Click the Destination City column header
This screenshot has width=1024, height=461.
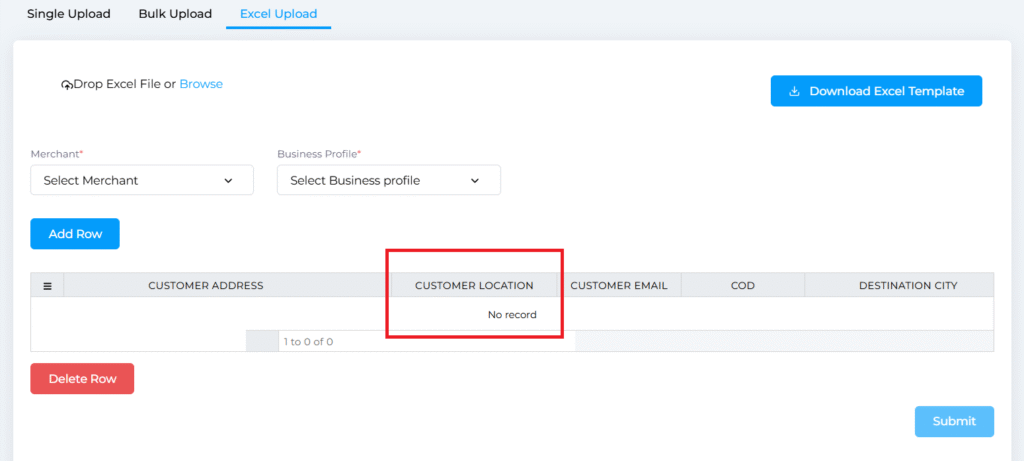[x=907, y=286]
